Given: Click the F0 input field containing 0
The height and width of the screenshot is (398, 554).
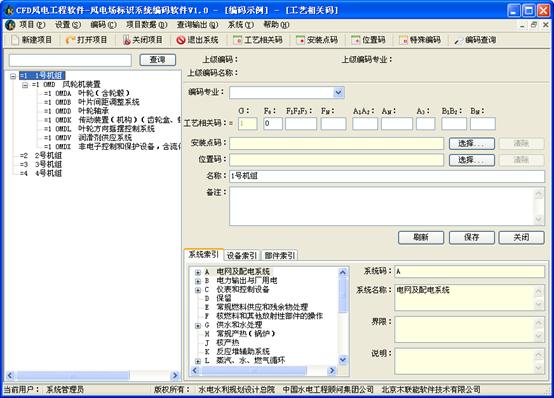Looking at the screenshot, I should 273,124.
